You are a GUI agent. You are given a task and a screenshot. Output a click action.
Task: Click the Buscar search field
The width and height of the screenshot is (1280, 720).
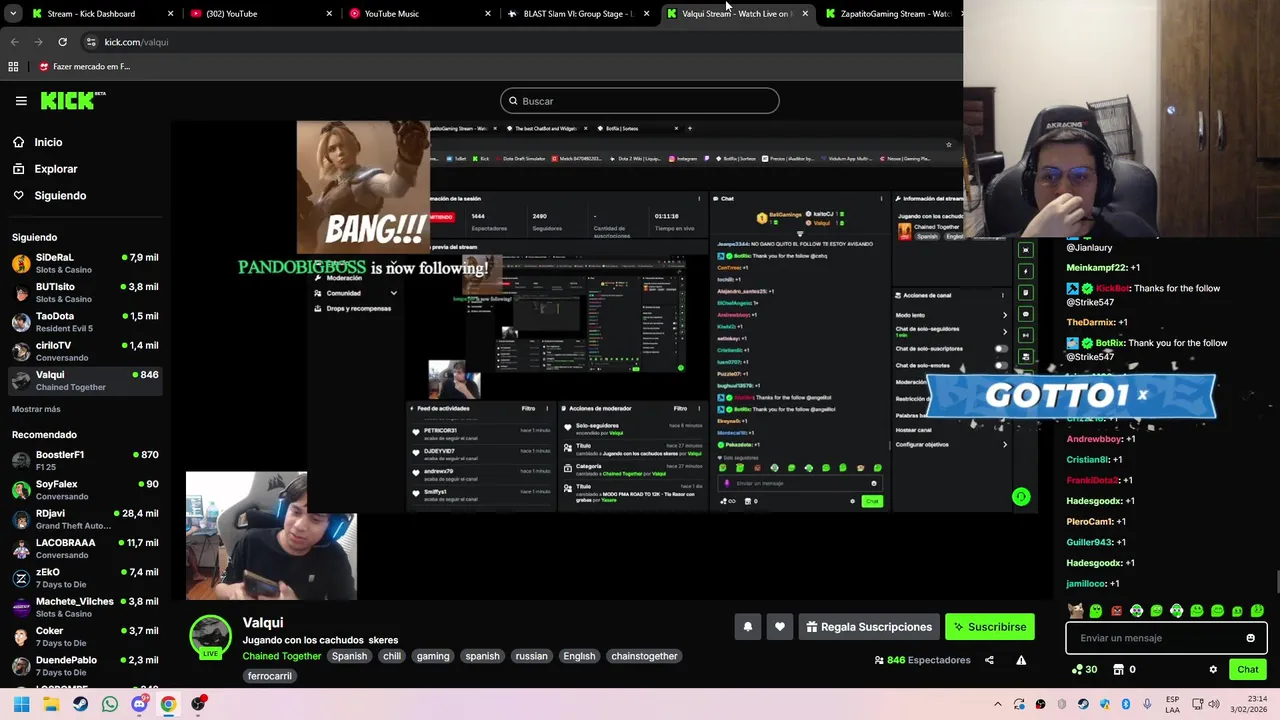640,101
